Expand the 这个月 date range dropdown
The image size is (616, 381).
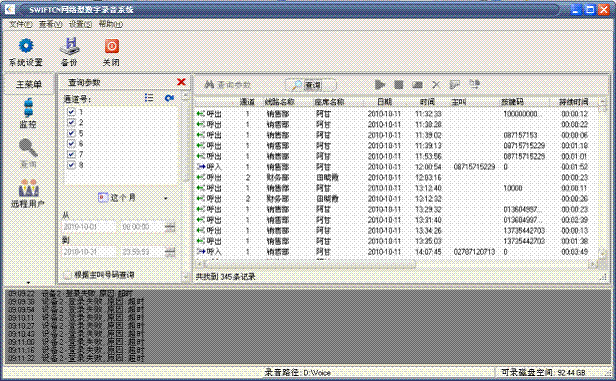165,198
